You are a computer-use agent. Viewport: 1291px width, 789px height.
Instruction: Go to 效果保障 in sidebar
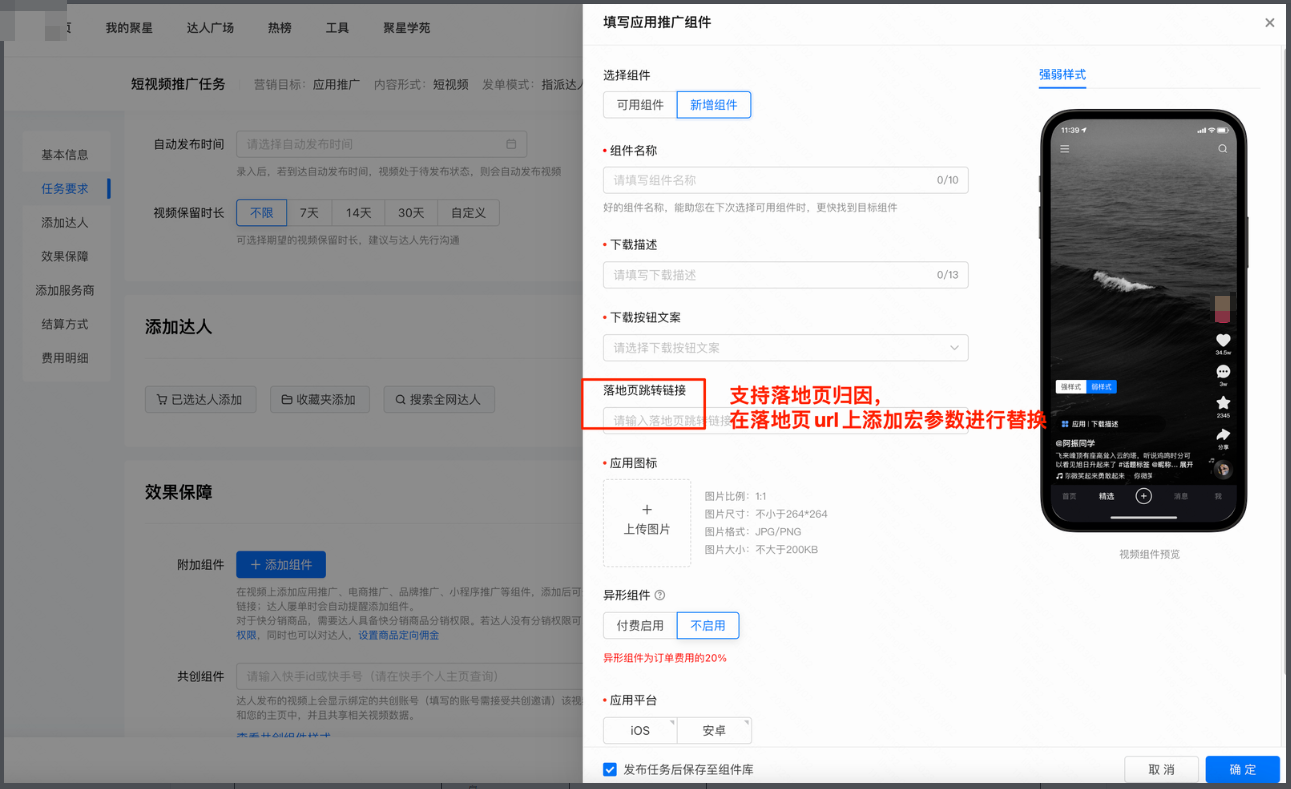click(x=65, y=257)
